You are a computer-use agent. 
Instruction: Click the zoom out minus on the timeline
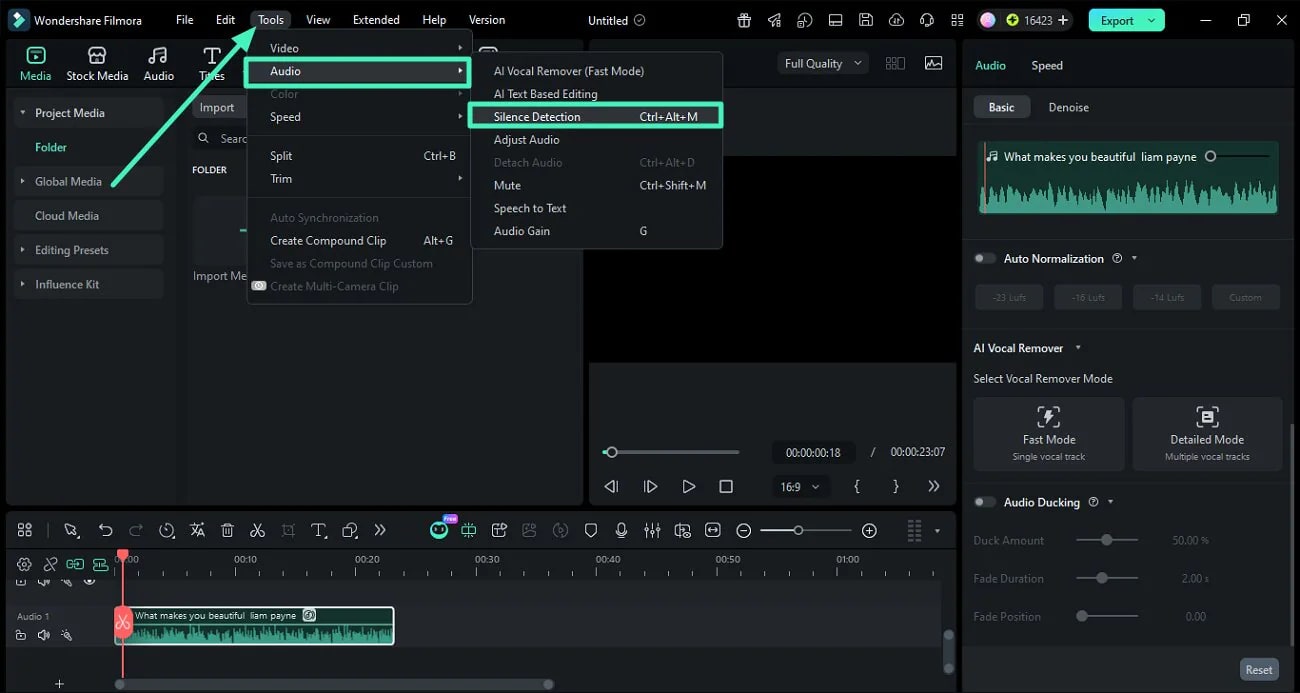pos(744,530)
